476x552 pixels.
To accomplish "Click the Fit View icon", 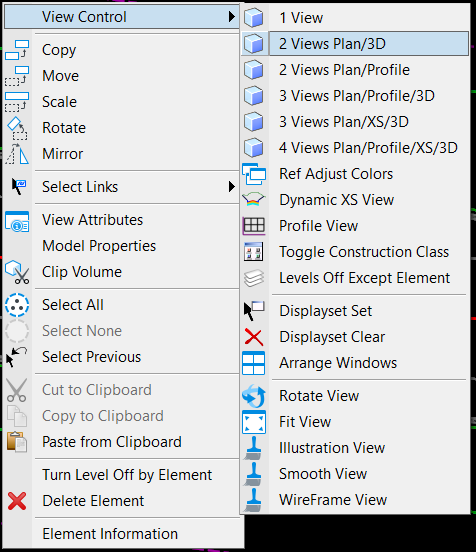I will pos(253,422).
